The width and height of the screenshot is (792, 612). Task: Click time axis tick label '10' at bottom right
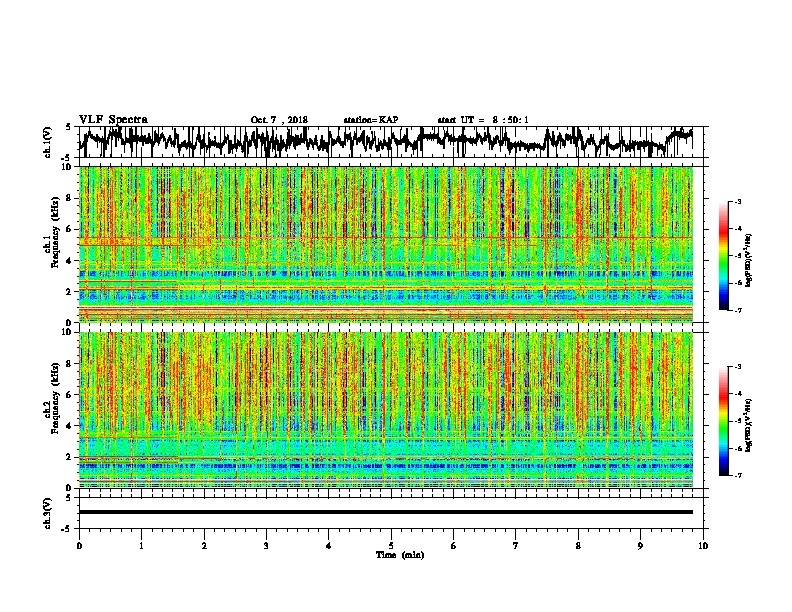click(x=703, y=546)
